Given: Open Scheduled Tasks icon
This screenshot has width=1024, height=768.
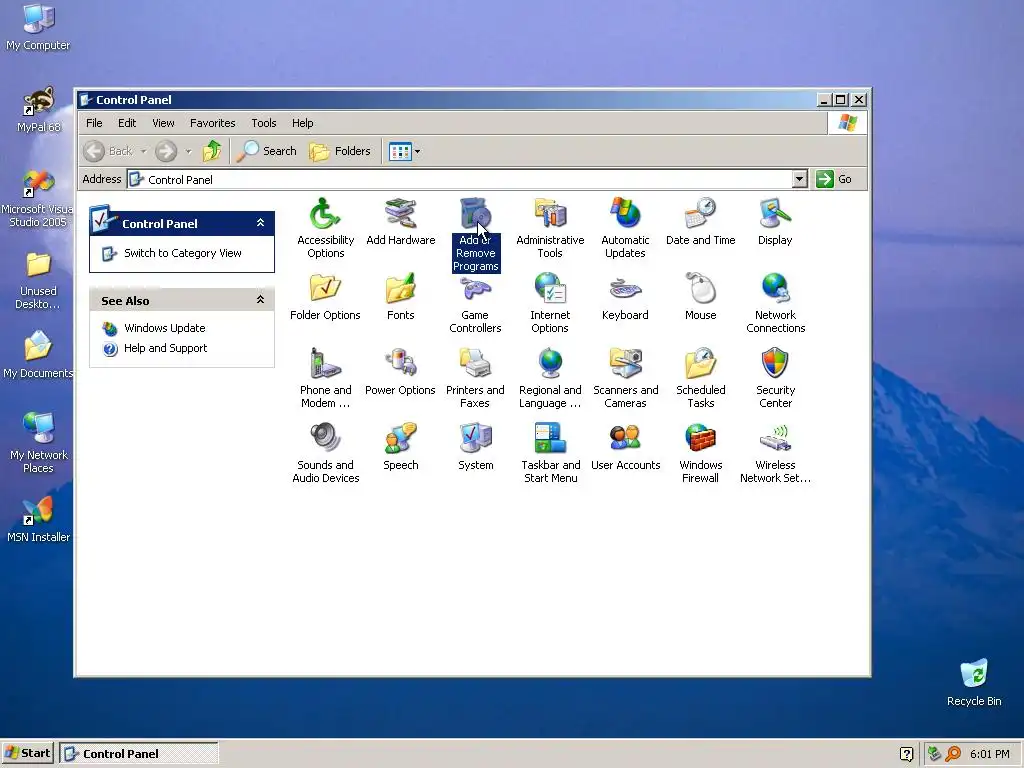Looking at the screenshot, I should click(700, 378).
